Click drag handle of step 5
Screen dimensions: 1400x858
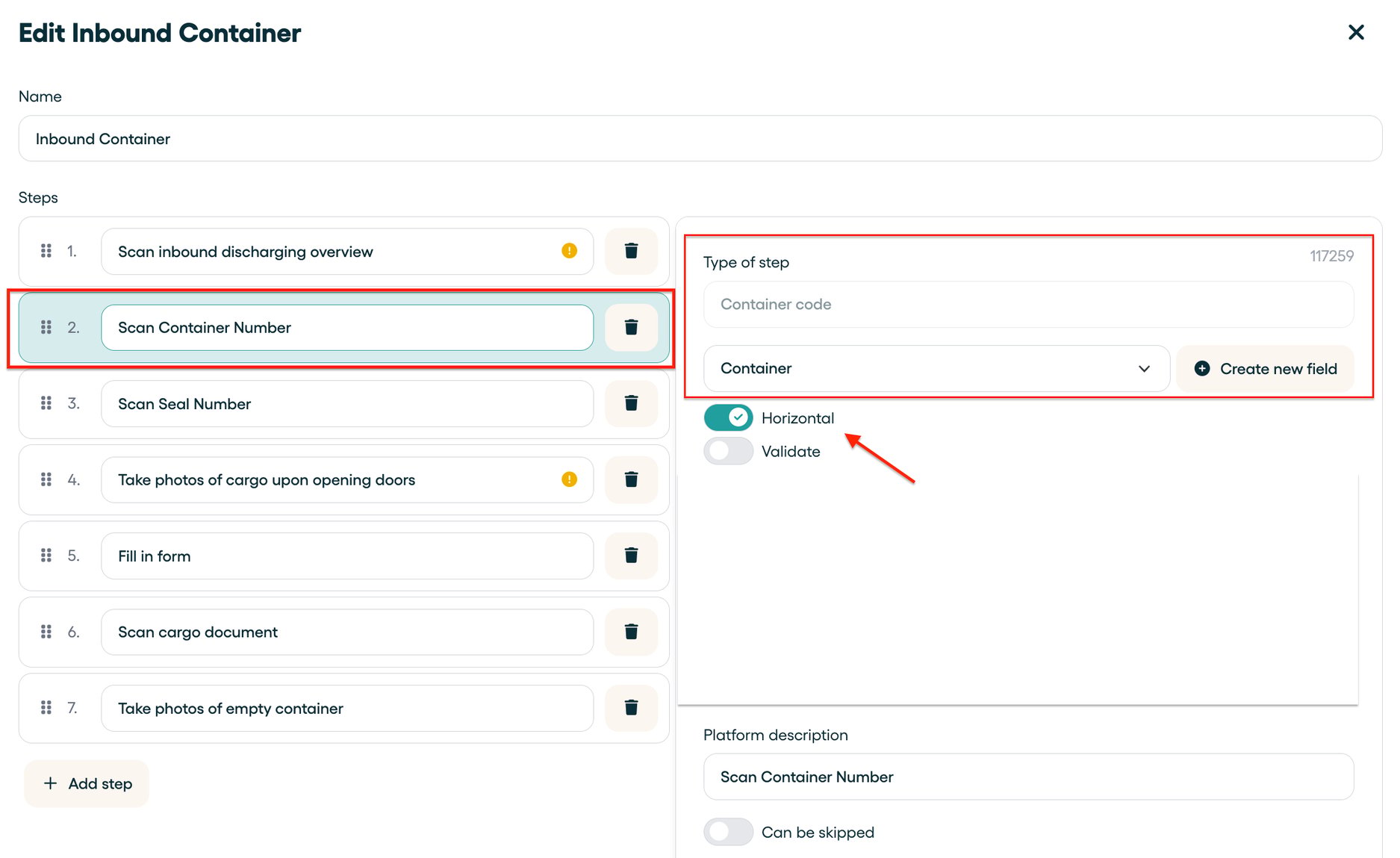[x=46, y=556]
